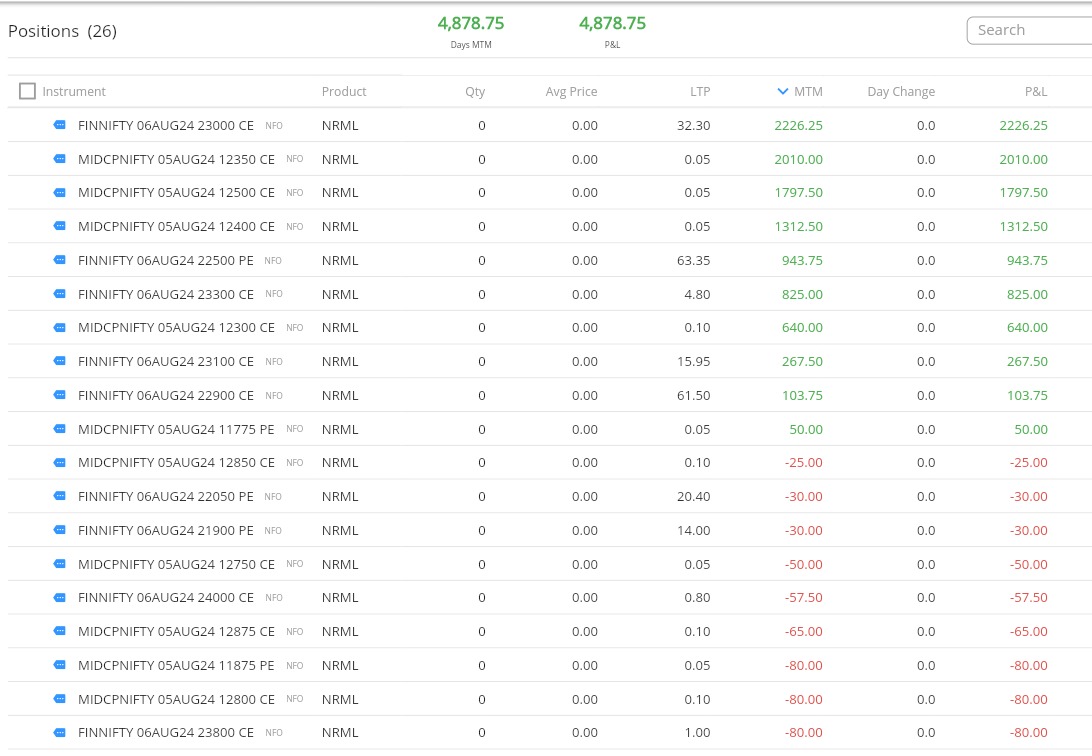Select MIDCPNIFTY 05AUG24 11775 PE instrument name
Screen dimensions: 1092x756
pos(176,430)
